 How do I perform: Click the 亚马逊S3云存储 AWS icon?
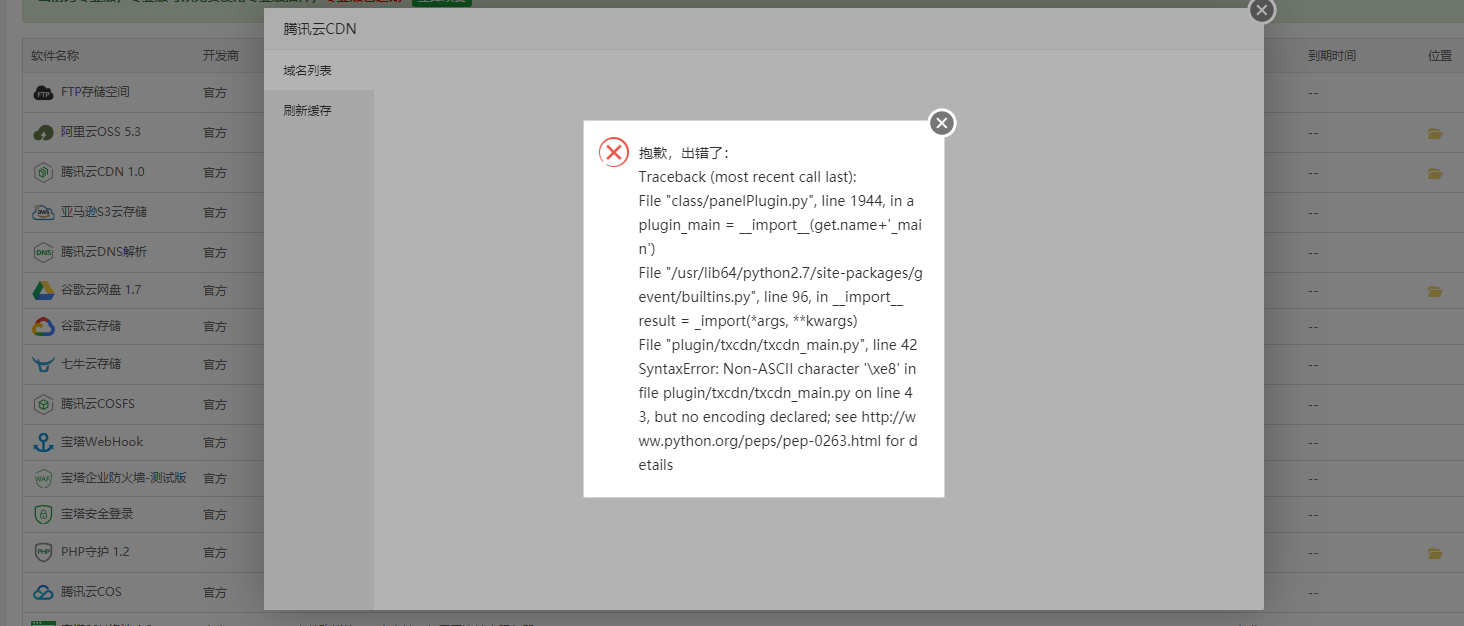point(43,212)
